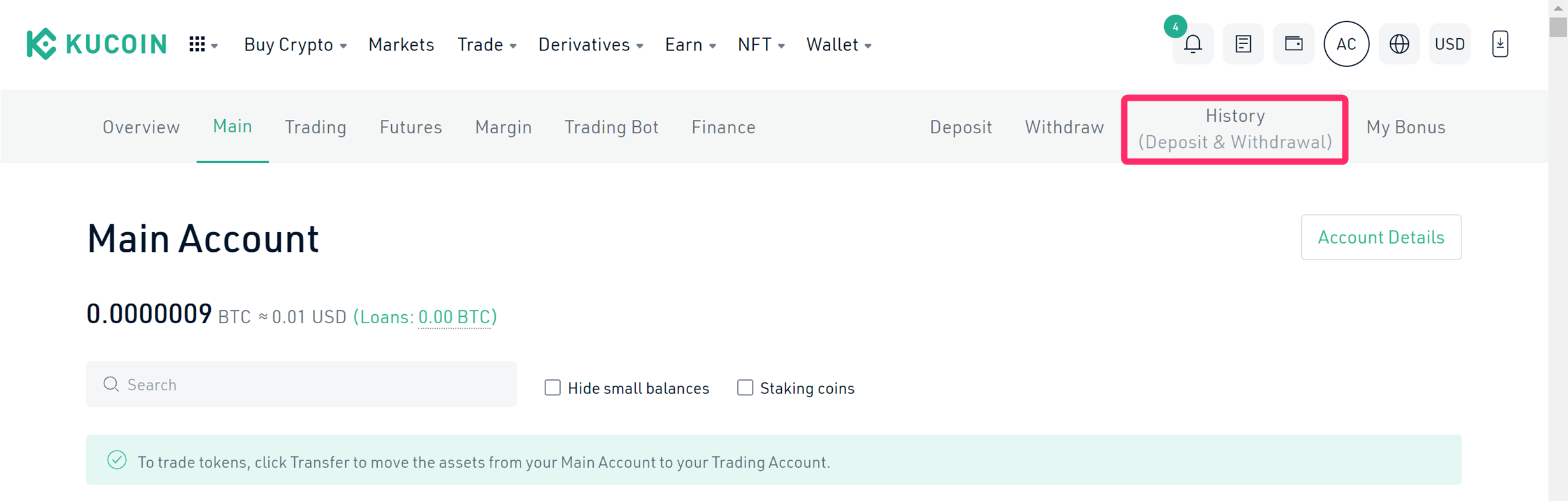Viewport: 1568px width, 501px height.
Task: Click the KuCoin logo
Action: click(96, 44)
